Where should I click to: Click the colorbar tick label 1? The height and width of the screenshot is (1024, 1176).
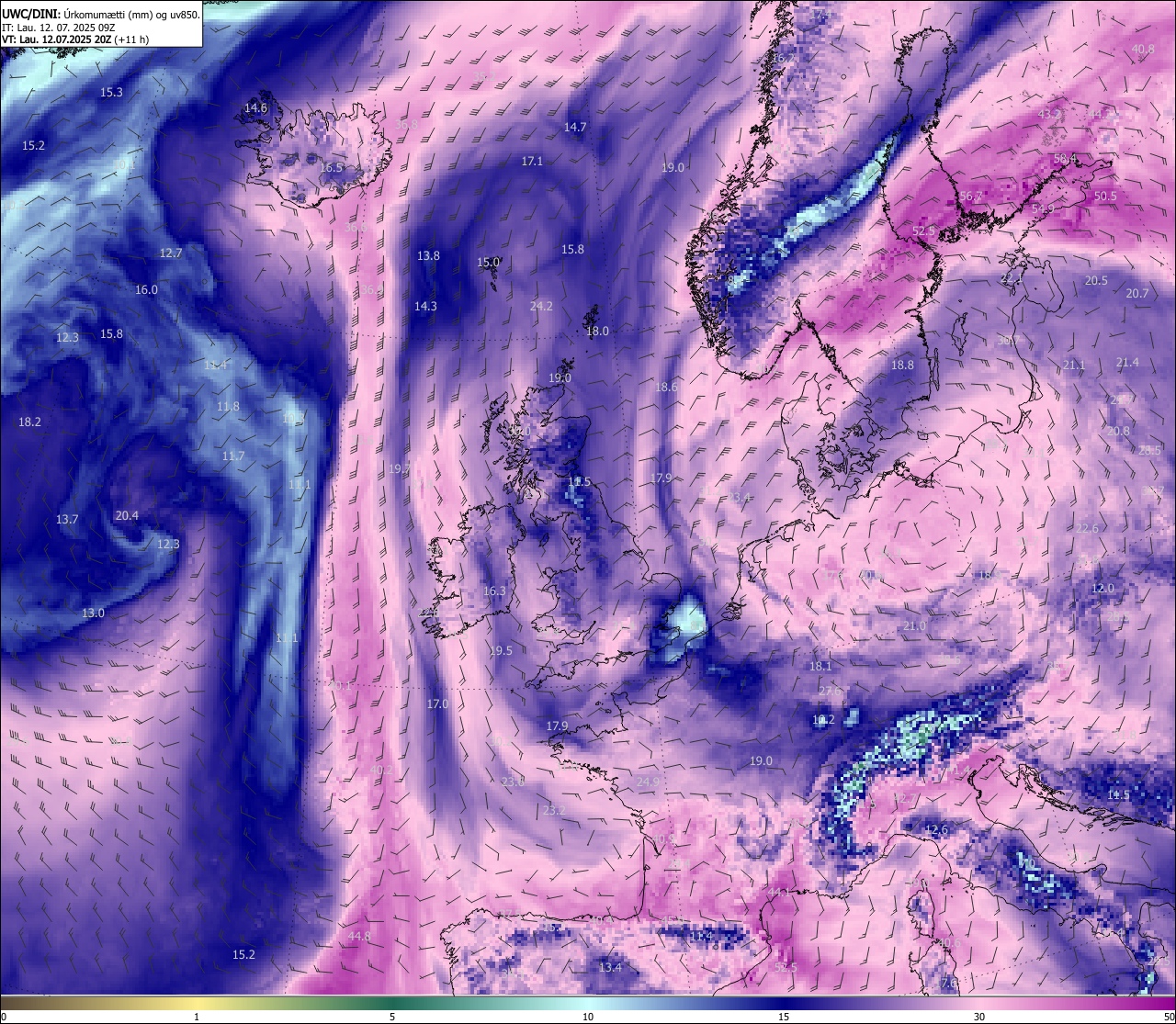[197, 1017]
